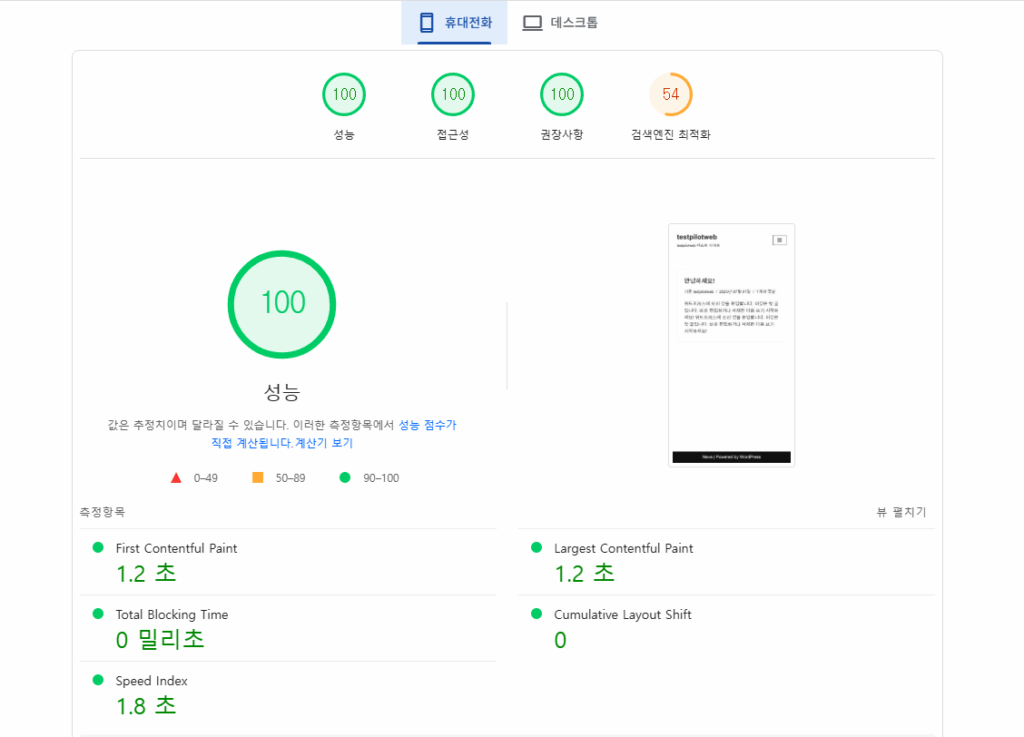The image size is (1024, 737).
Task: Click the green dot beside Cumulative Layout Shift
Action: 538,614
